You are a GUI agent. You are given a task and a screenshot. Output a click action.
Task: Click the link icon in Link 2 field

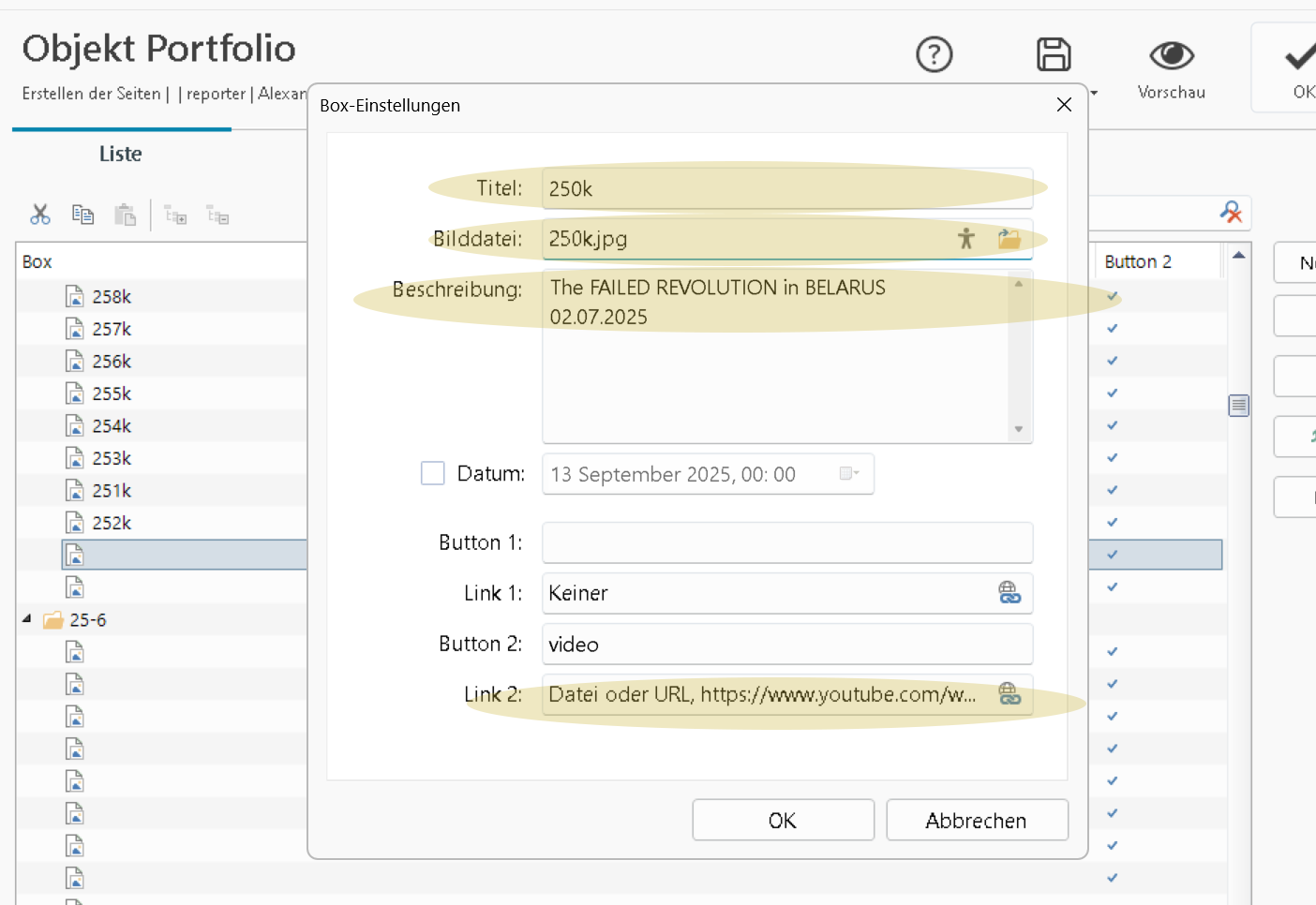click(x=1009, y=694)
